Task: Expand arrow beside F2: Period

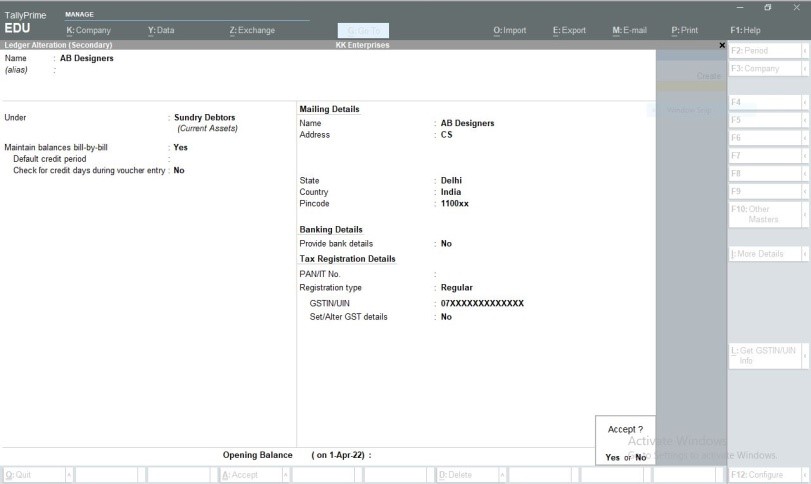Action: click(805, 51)
